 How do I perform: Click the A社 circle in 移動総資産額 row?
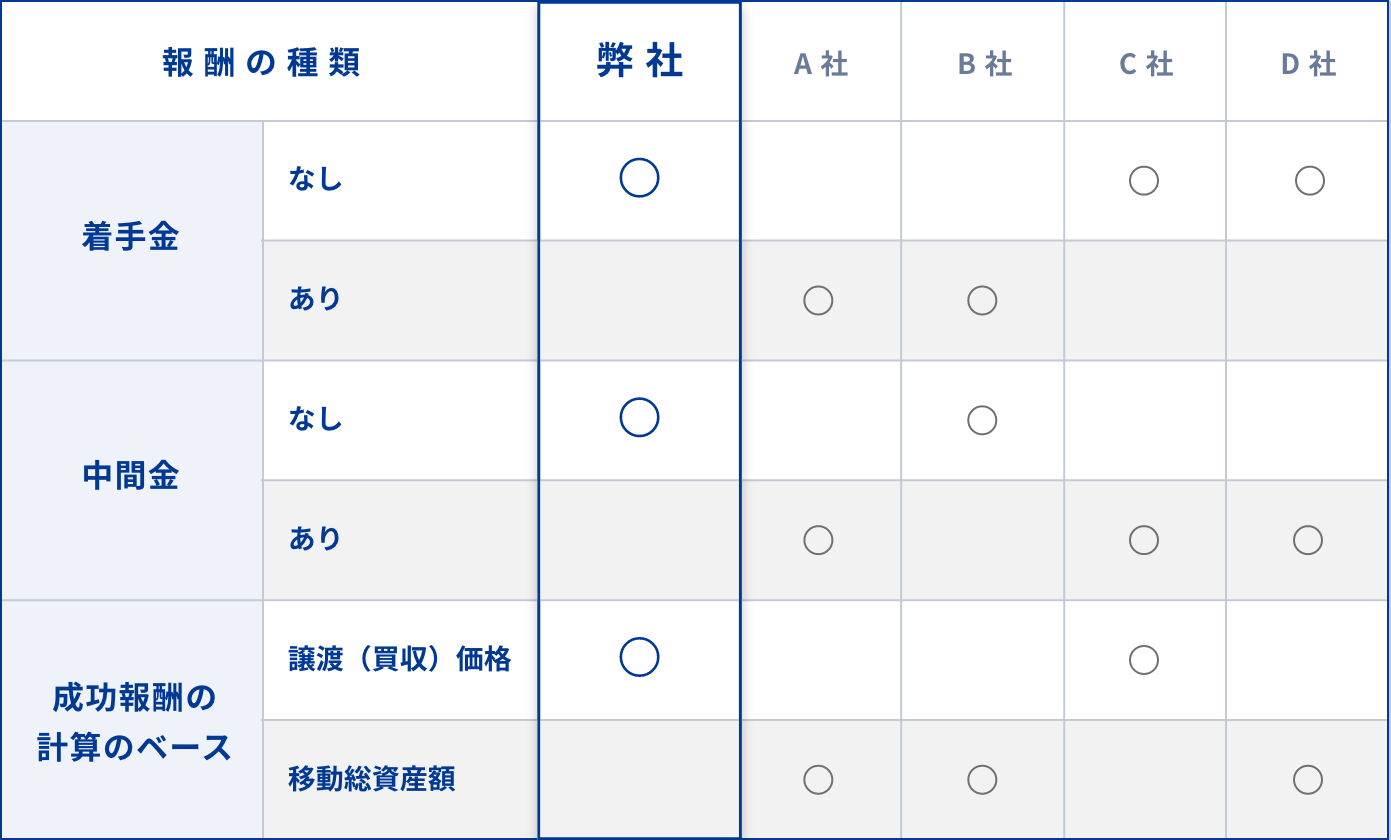click(818, 780)
